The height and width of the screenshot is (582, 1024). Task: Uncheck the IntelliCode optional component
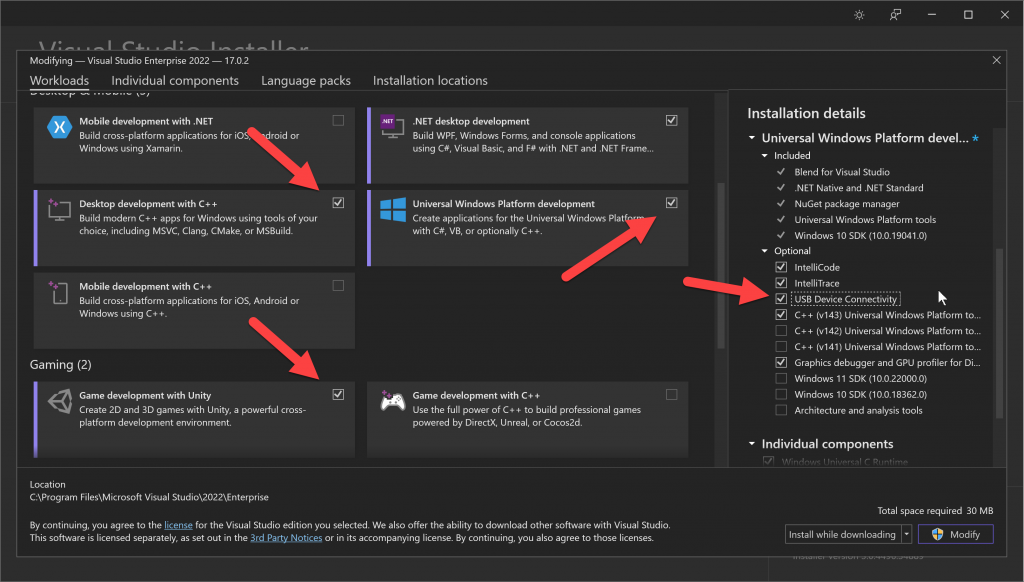[781, 267]
